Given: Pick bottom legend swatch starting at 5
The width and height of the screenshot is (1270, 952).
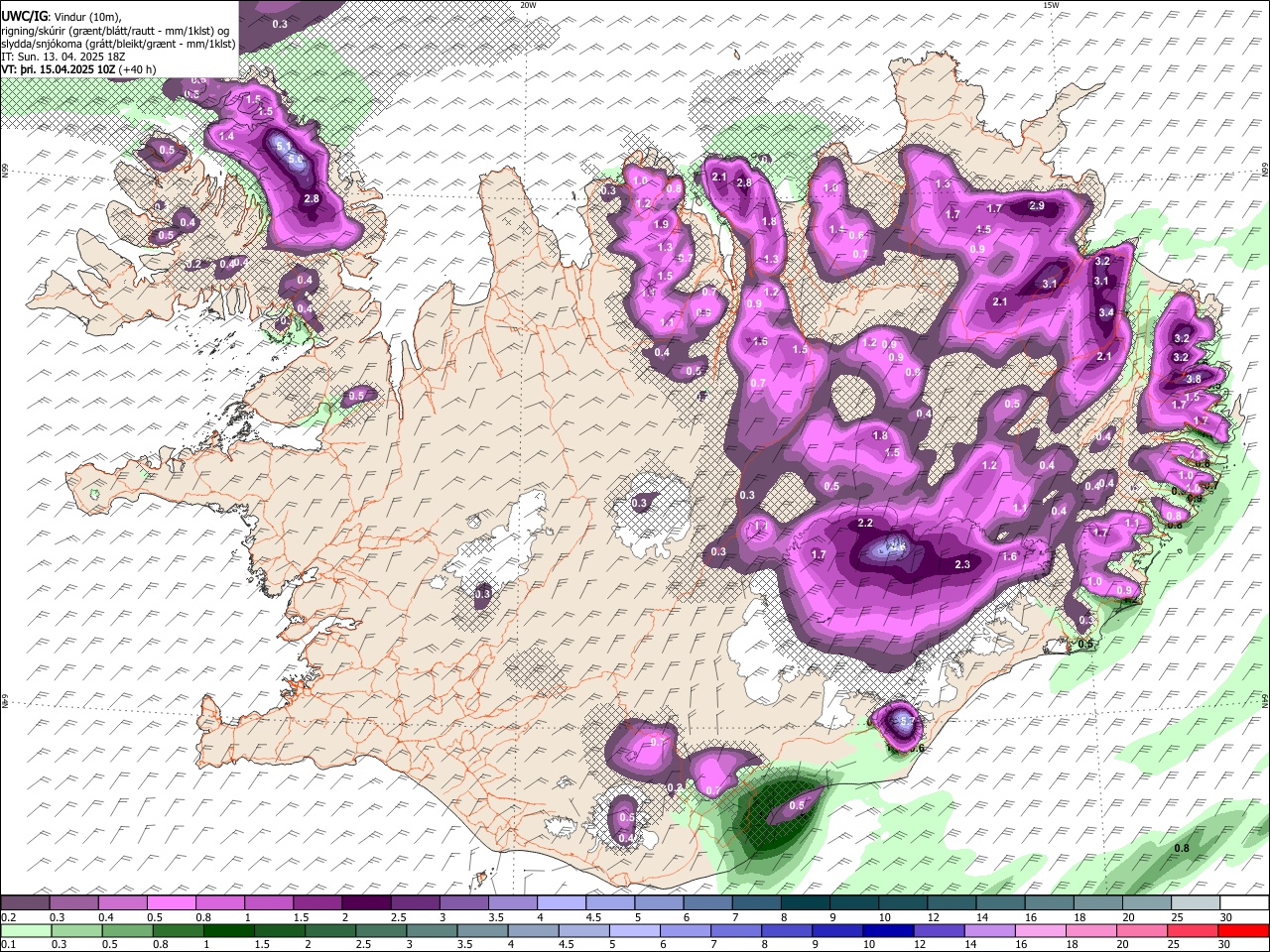Looking at the screenshot, I should pos(634,930).
